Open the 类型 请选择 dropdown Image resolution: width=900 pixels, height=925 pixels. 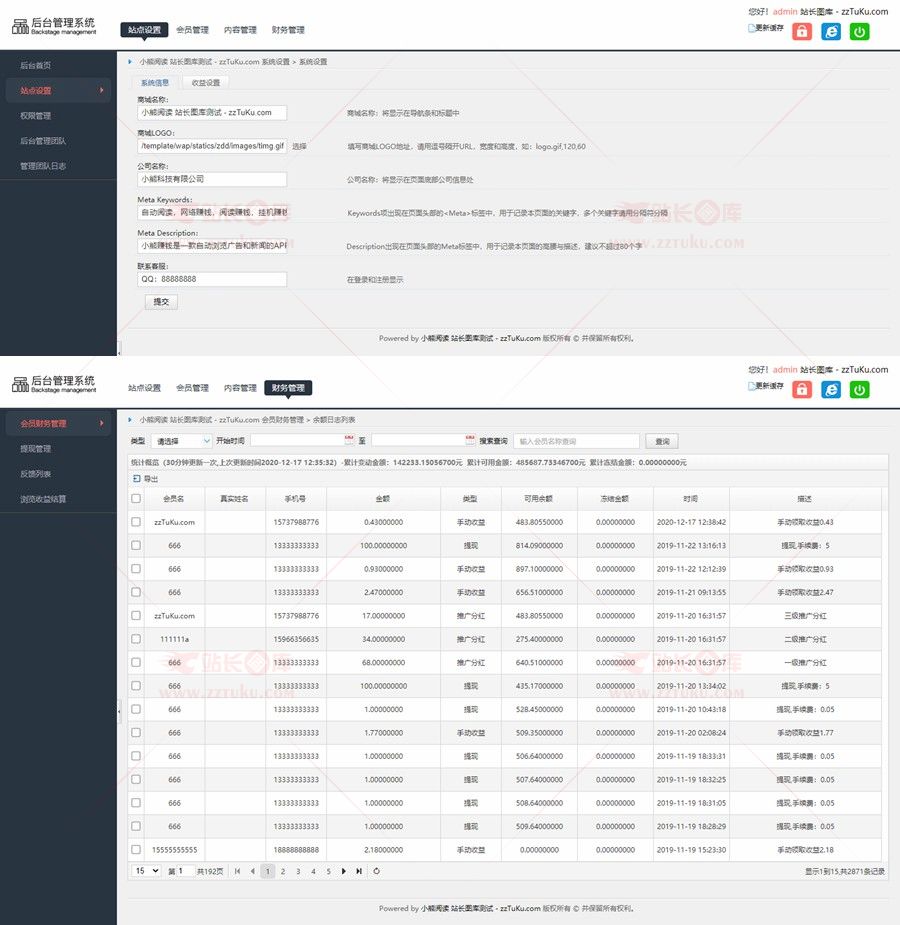[182, 441]
